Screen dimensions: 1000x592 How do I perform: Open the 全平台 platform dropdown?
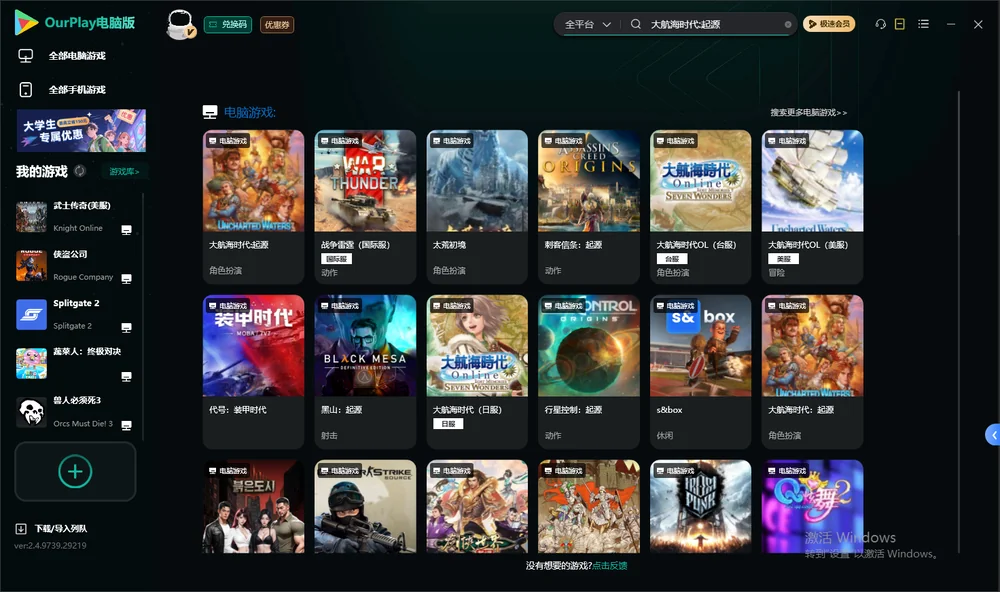pyautogui.click(x=587, y=24)
